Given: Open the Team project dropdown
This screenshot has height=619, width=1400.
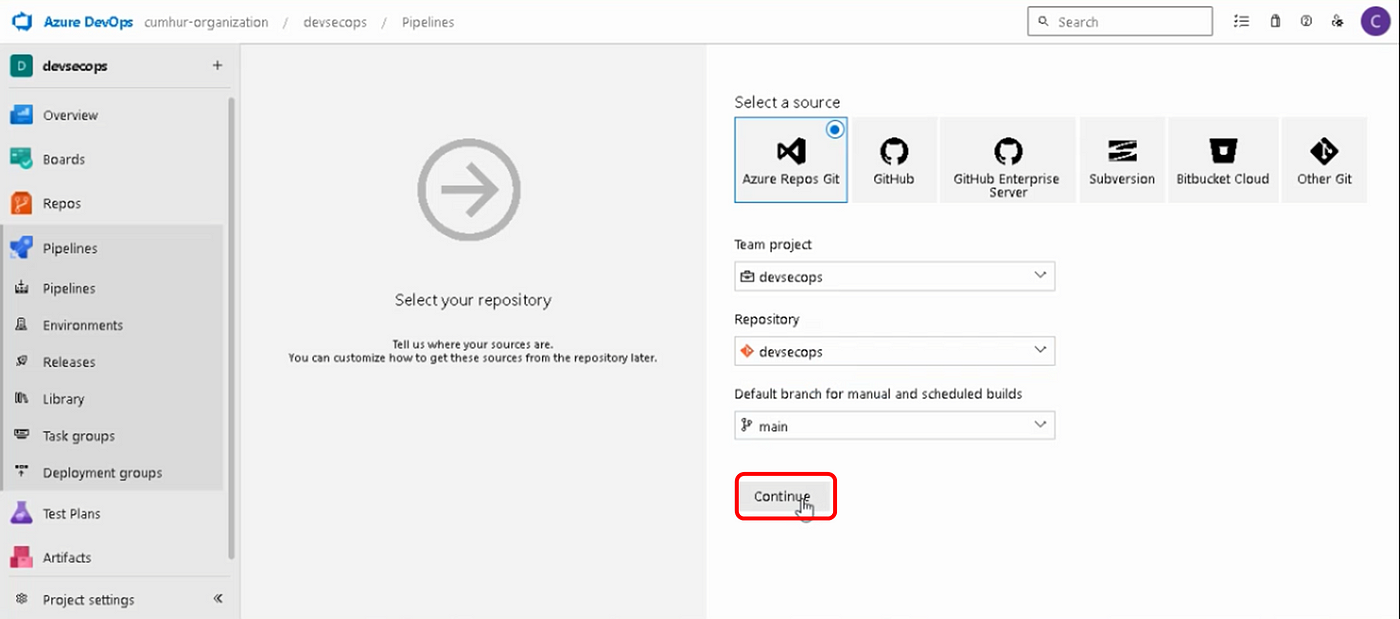Looking at the screenshot, I should (894, 276).
